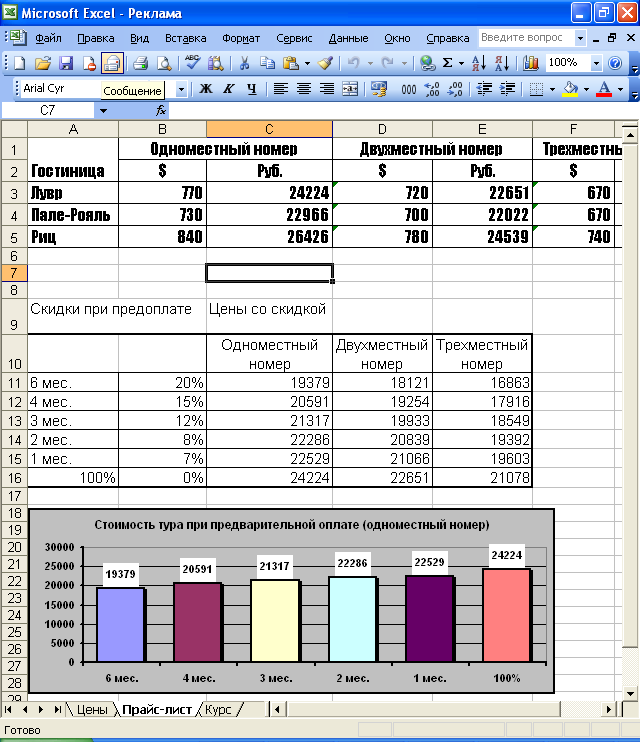Apply yellow fill color bucket
Image resolution: width=640 pixels, height=742 pixels.
coord(570,88)
